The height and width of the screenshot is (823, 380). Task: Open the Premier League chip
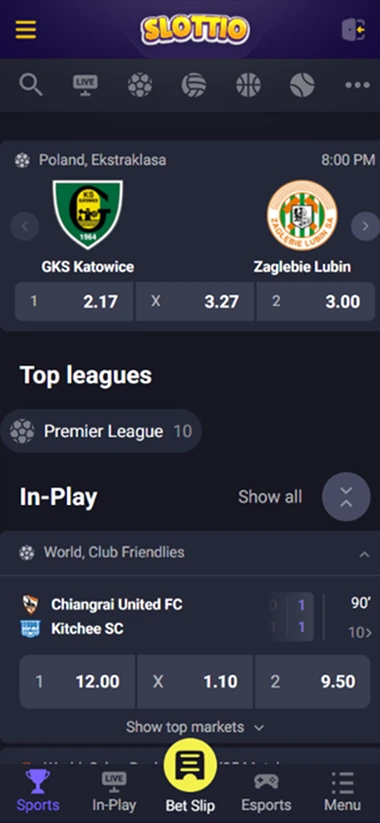(x=101, y=431)
